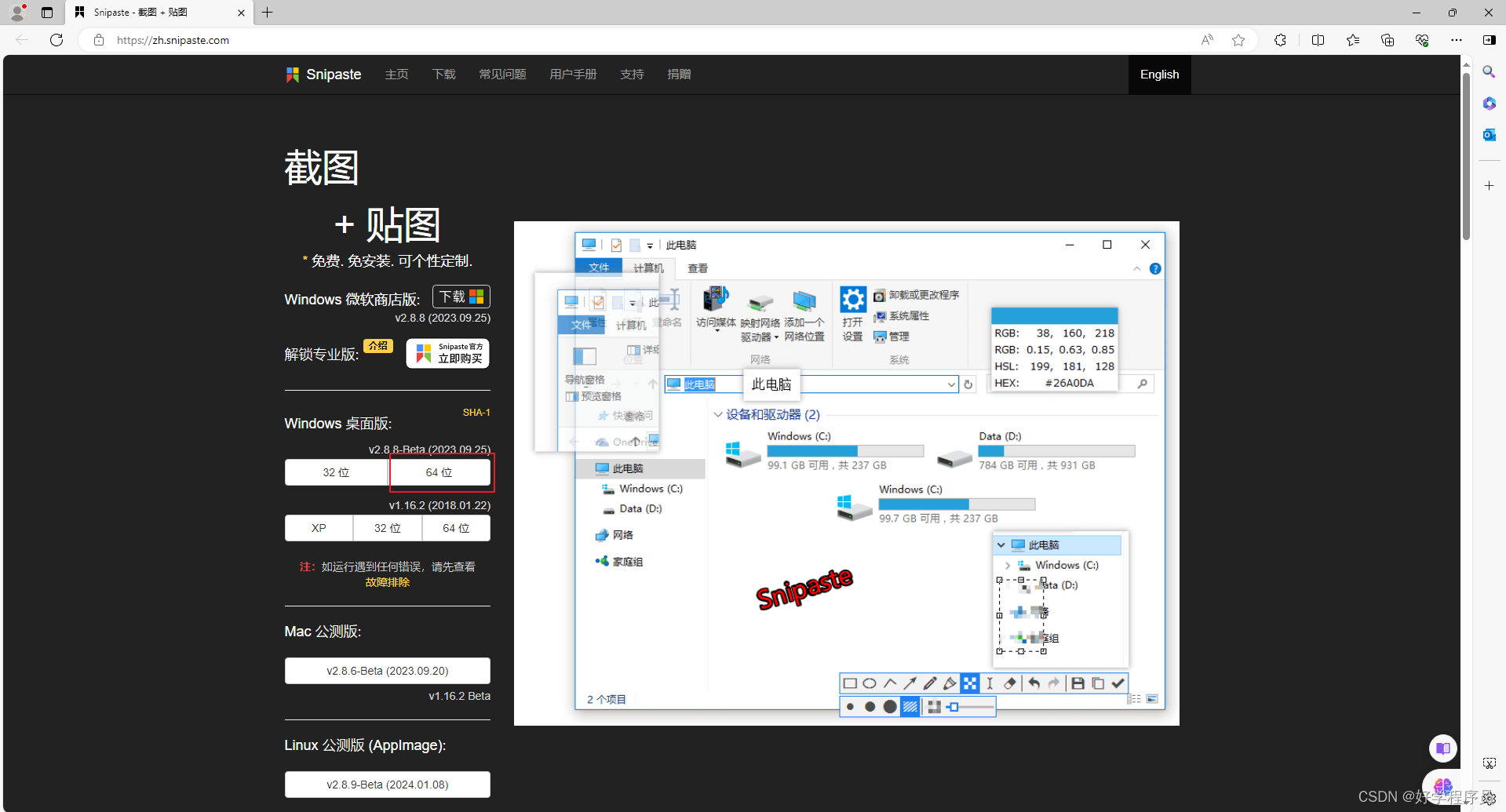Open a new tab with the plus button
This screenshot has height=812, width=1506.
(268, 13)
